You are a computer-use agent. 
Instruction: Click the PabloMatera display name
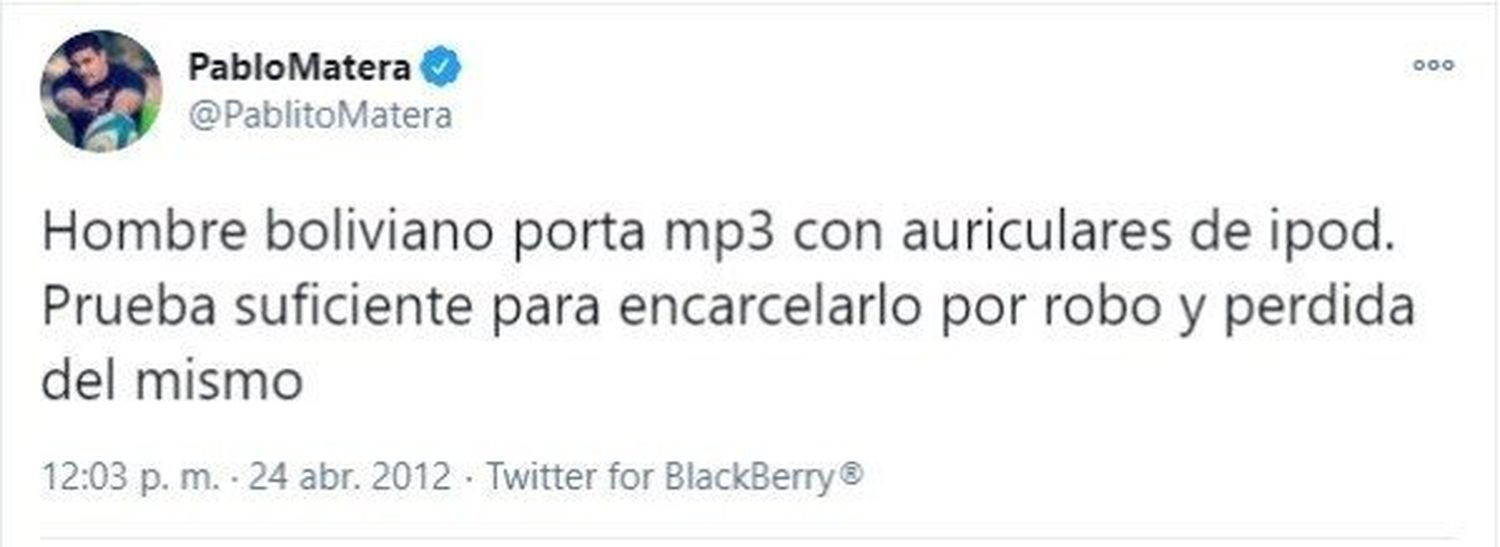(x=299, y=68)
